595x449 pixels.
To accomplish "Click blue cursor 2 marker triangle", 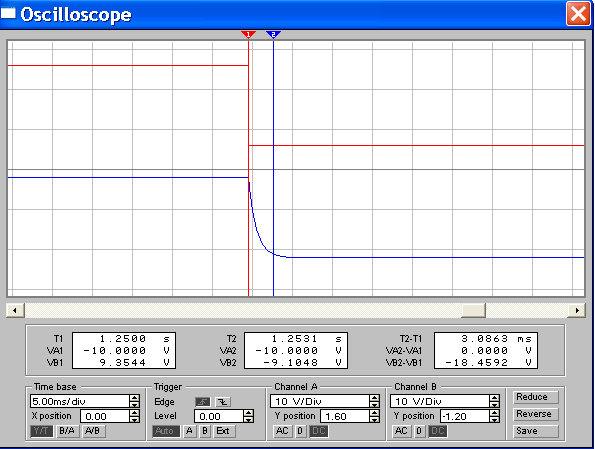I will click(x=273, y=35).
